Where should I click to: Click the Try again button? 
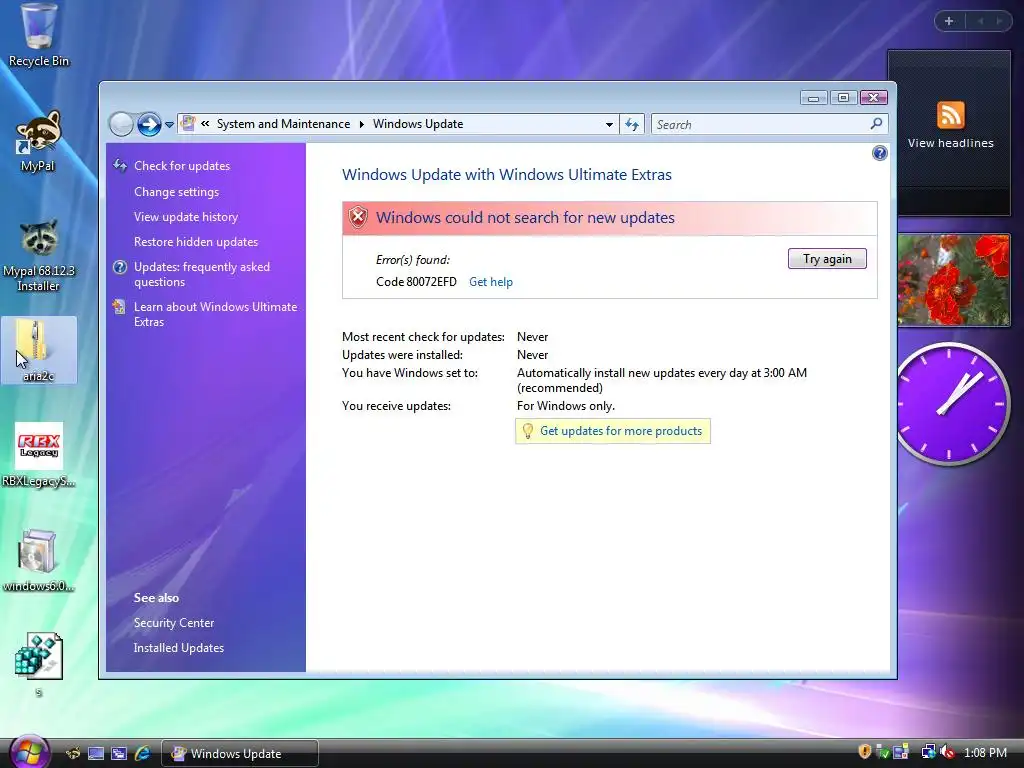point(827,259)
